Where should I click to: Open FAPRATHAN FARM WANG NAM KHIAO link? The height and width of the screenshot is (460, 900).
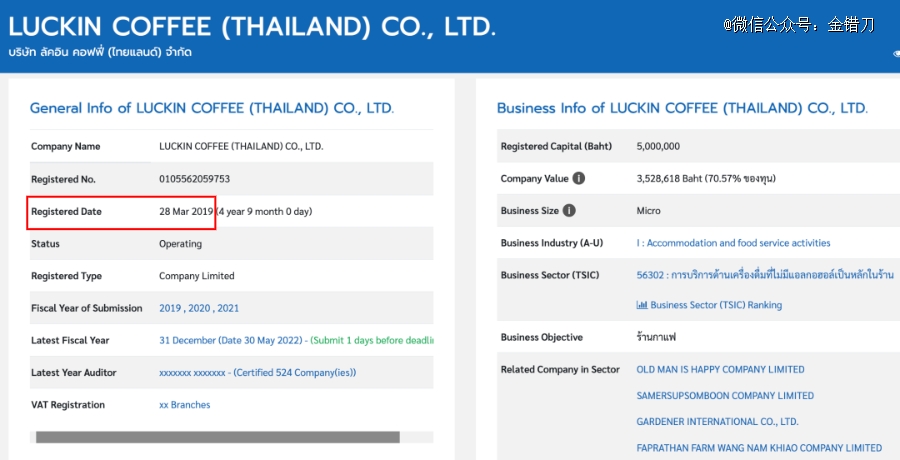(759, 448)
